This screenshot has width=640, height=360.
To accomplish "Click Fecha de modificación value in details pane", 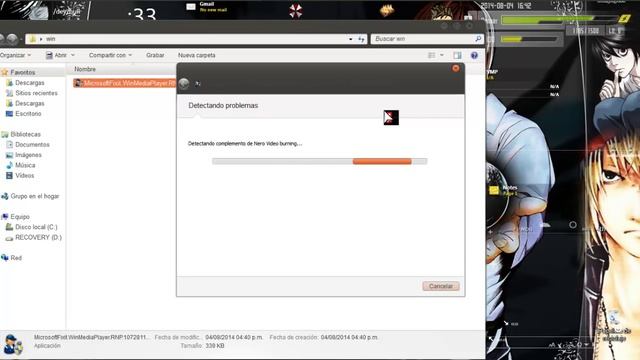I will 234,338.
